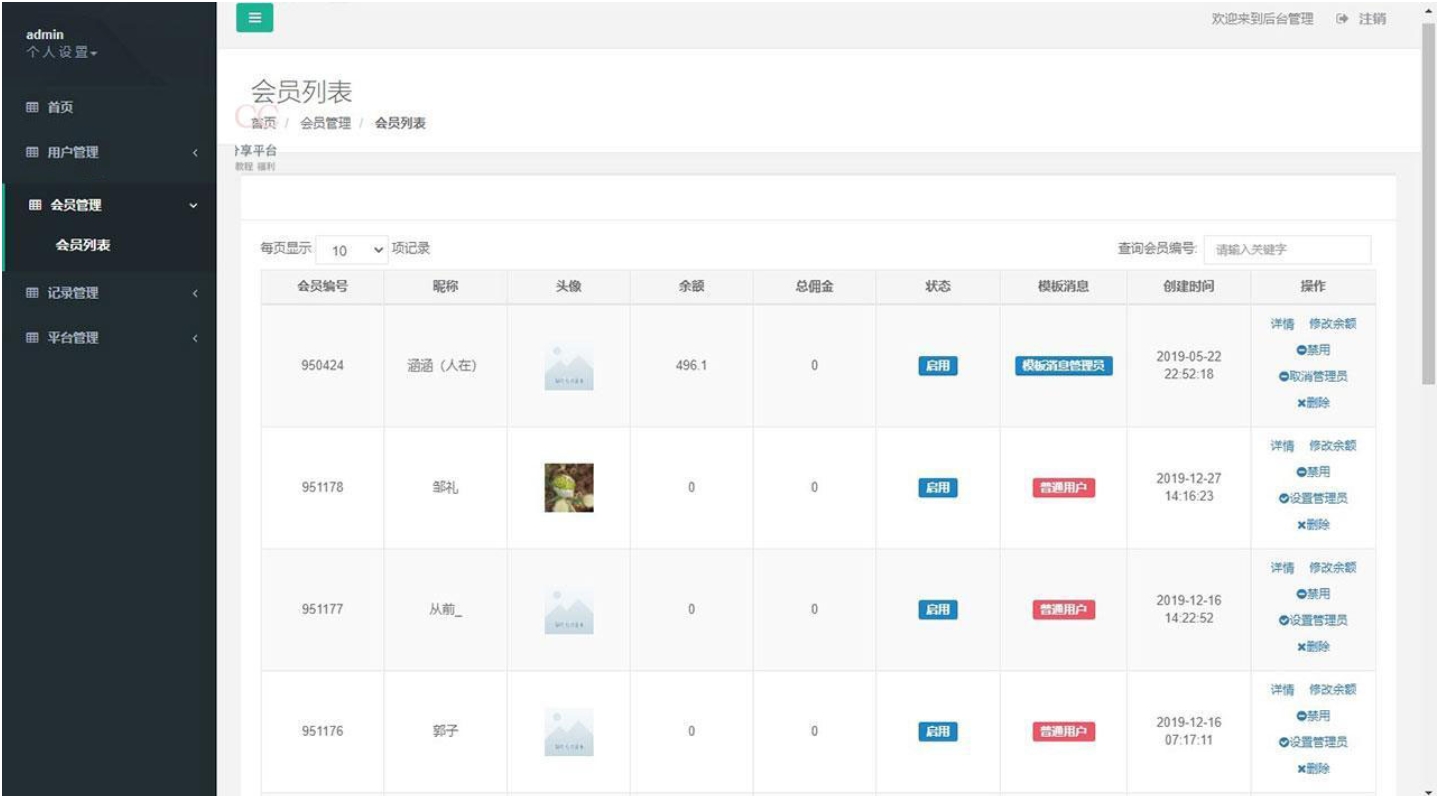Open 详情 for member 951178
This screenshot has height=796, width=1438.
[x=1282, y=446]
